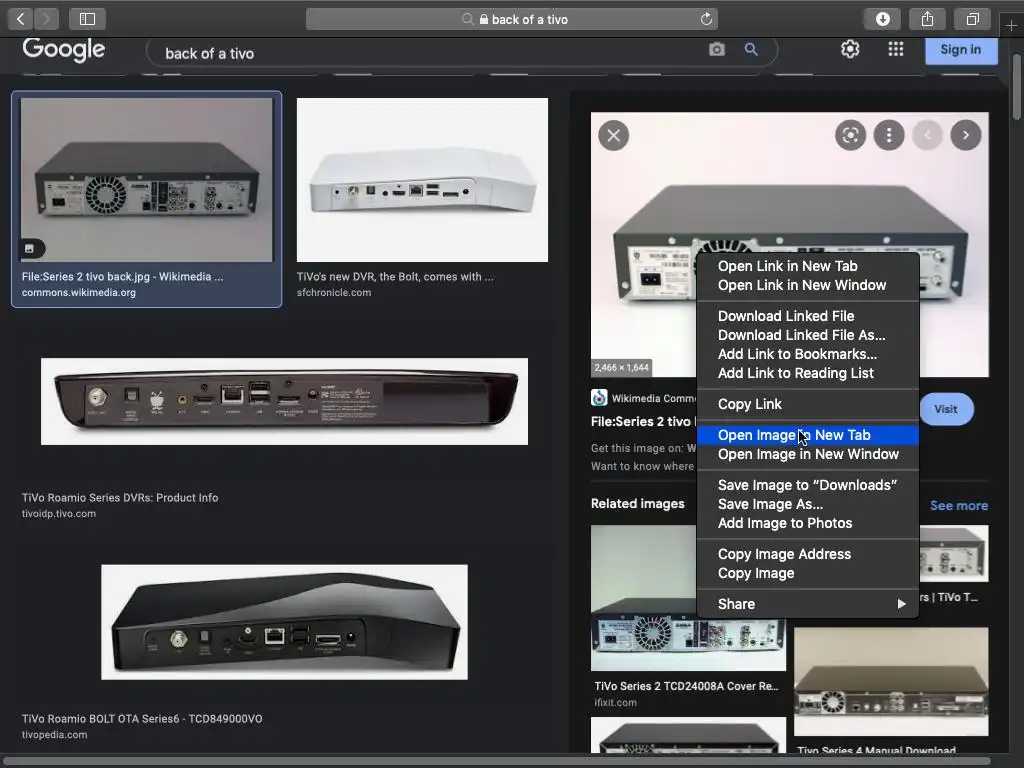Choose Open Link in New Tab

click(x=808, y=266)
